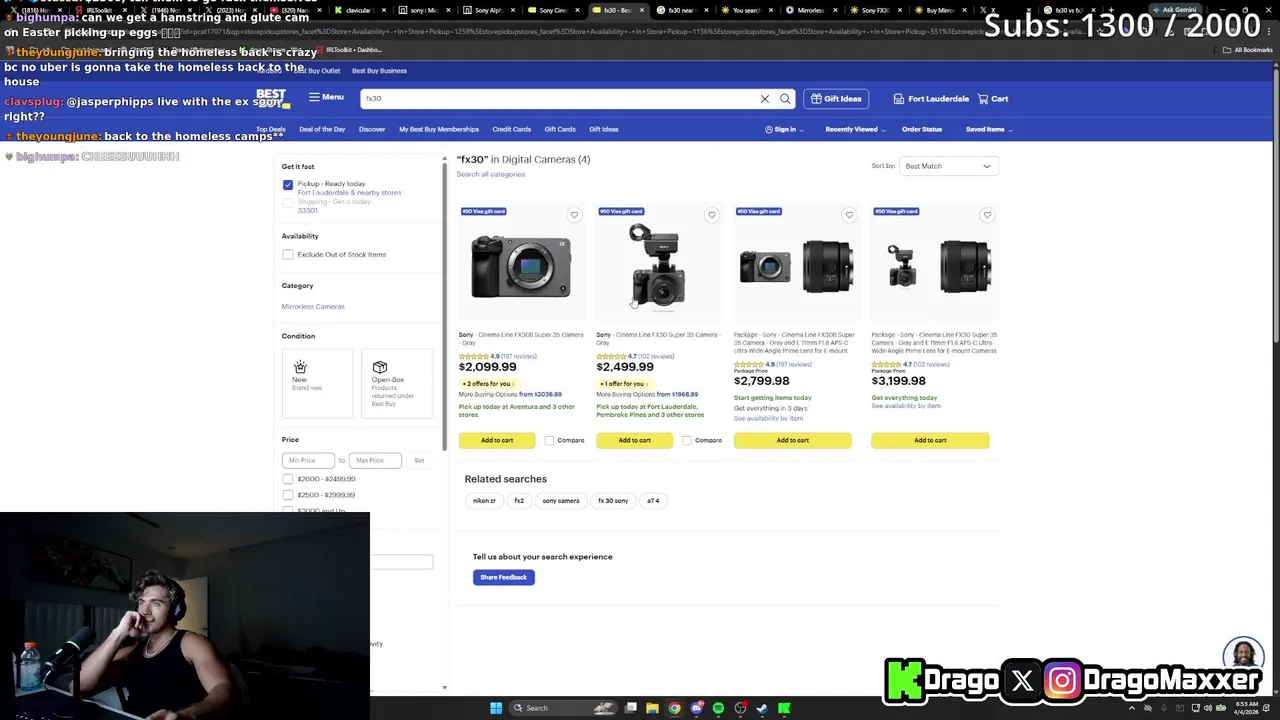Open My Best Buy Memberships
This screenshot has height=720, width=1280.
point(439,129)
